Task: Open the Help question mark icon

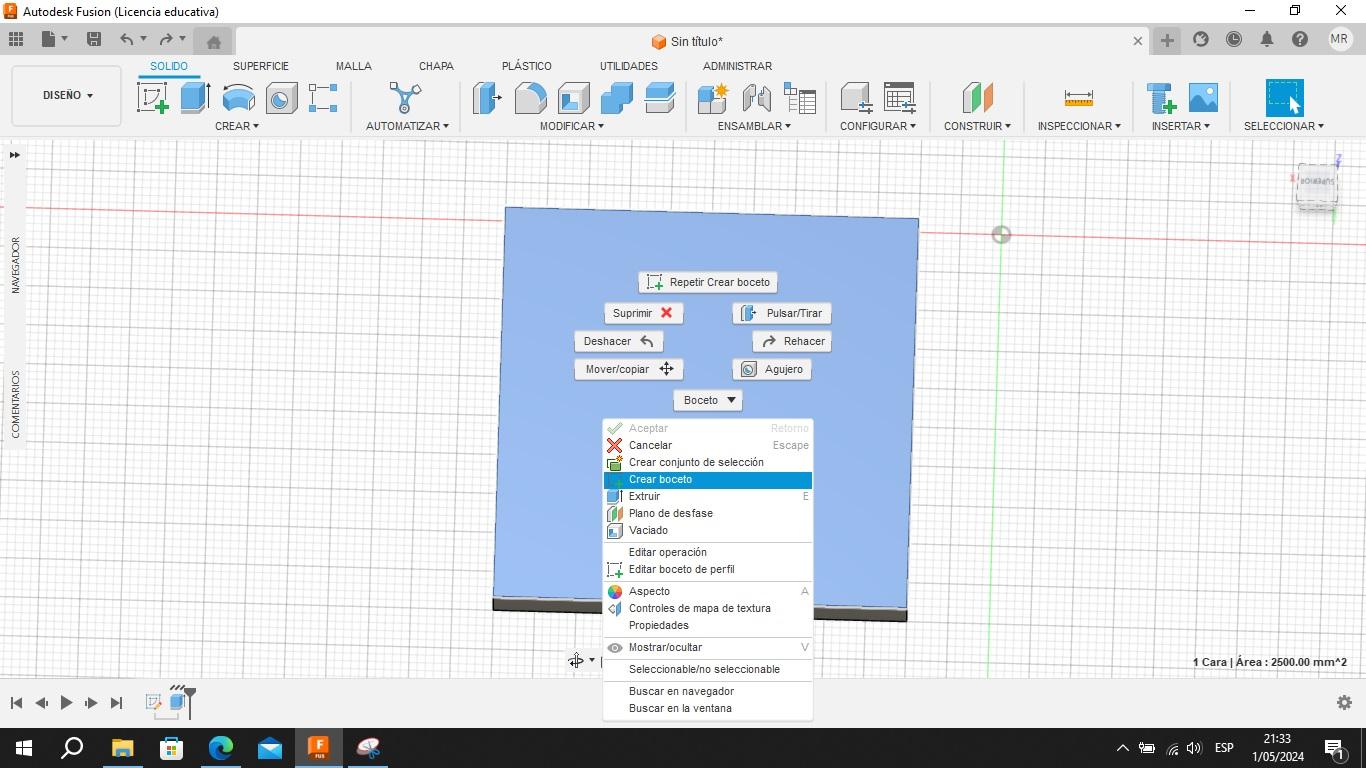Action: [1300, 39]
